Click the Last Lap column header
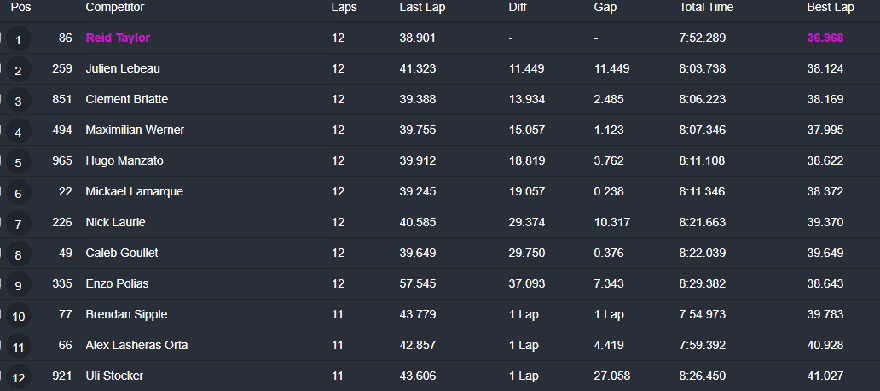This screenshot has height=391, width=880. pos(422,7)
